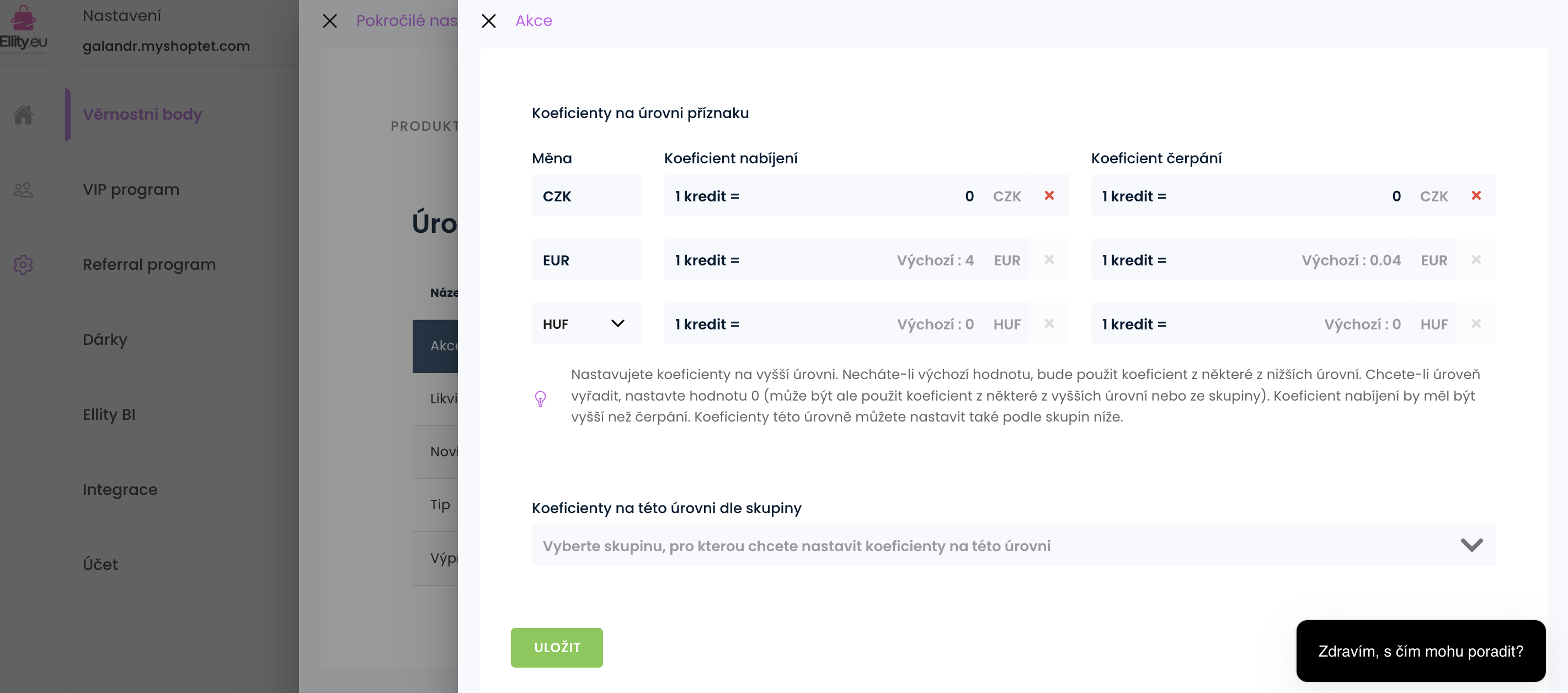Click the Ellity.eu logo

coord(23,30)
